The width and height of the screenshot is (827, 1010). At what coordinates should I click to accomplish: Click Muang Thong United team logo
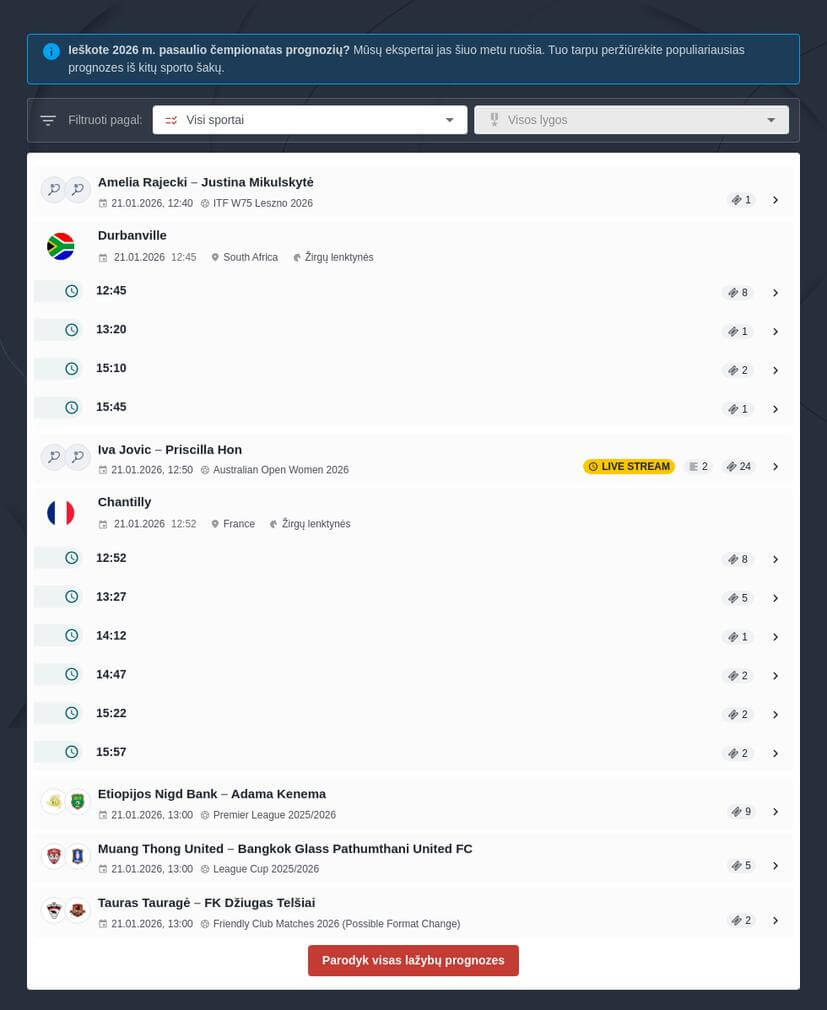click(53, 856)
